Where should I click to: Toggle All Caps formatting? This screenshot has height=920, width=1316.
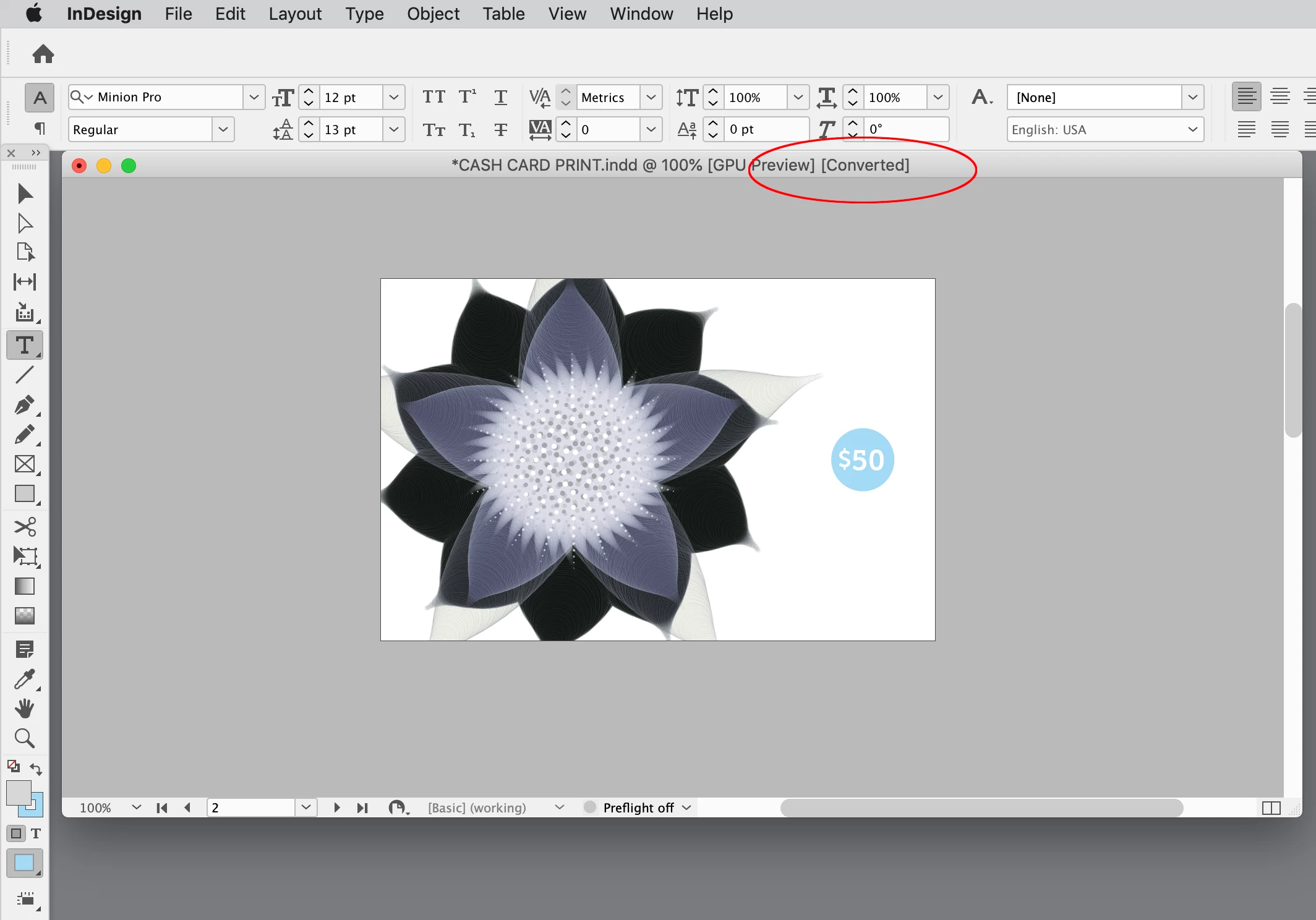tap(434, 97)
